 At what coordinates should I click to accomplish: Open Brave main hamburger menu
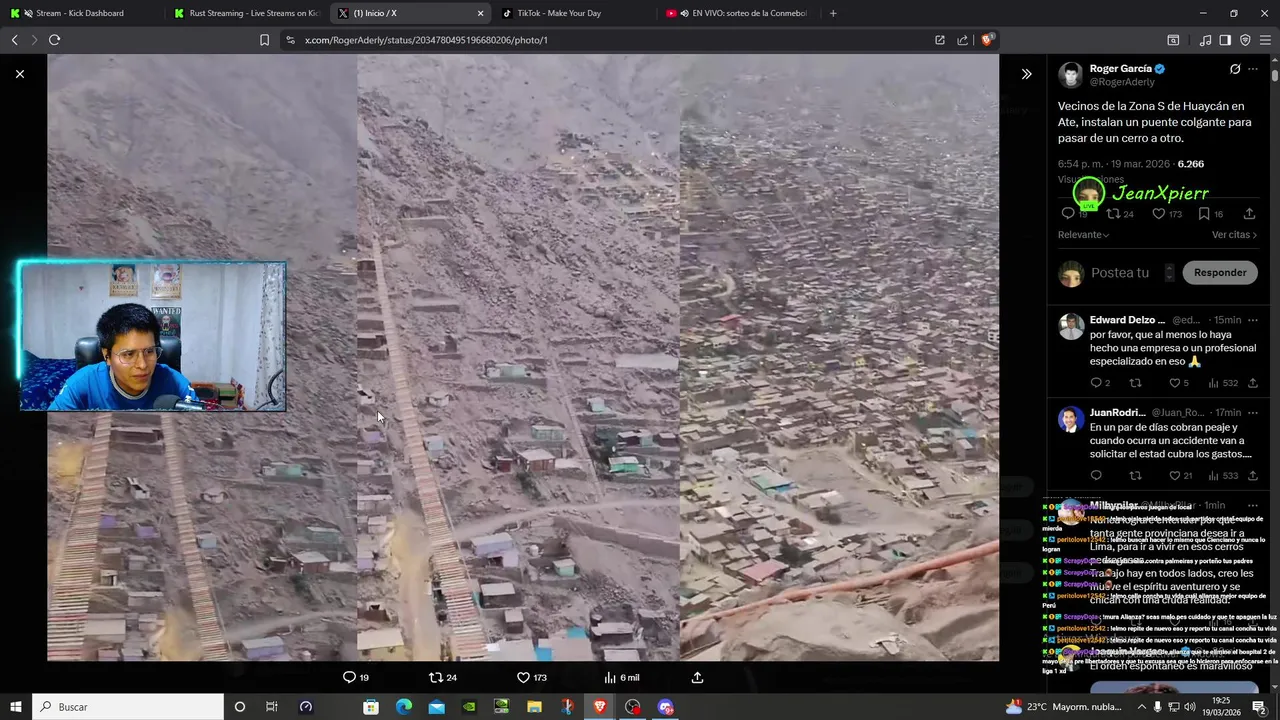click(1265, 40)
